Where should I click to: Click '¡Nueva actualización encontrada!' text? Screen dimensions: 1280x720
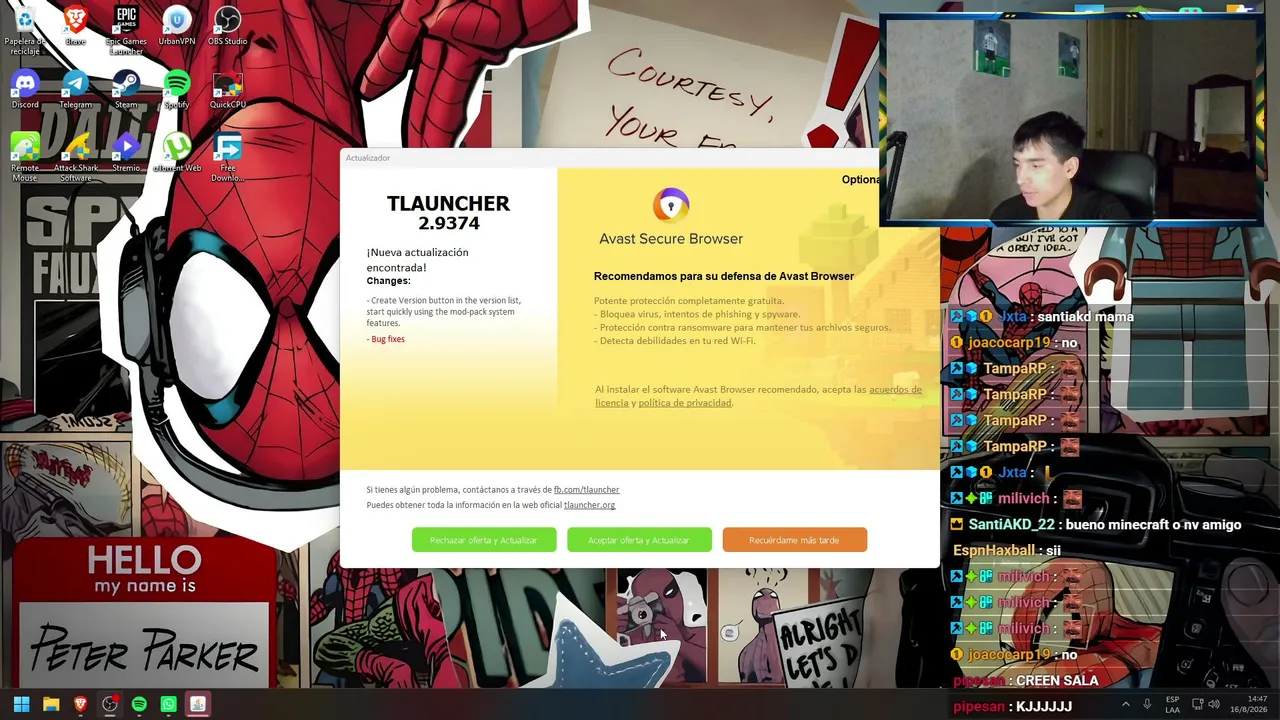click(x=417, y=260)
